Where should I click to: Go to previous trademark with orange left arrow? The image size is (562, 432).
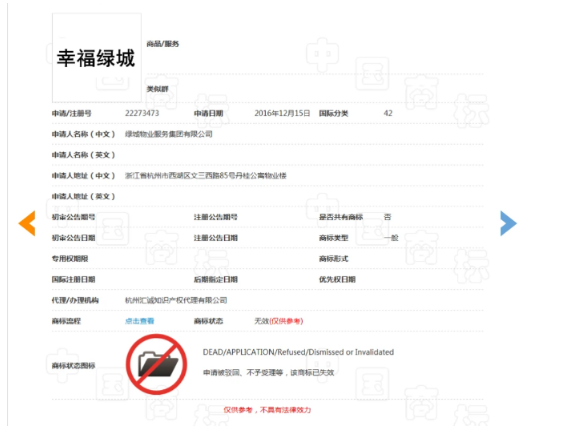click(x=27, y=223)
